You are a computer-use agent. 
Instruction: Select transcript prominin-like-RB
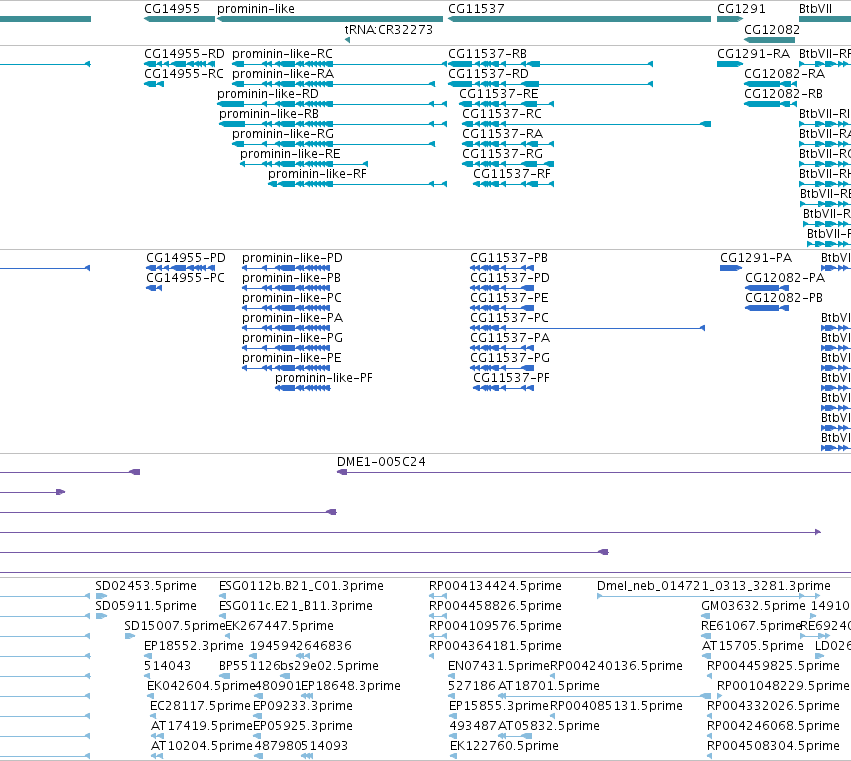(333, 124)
